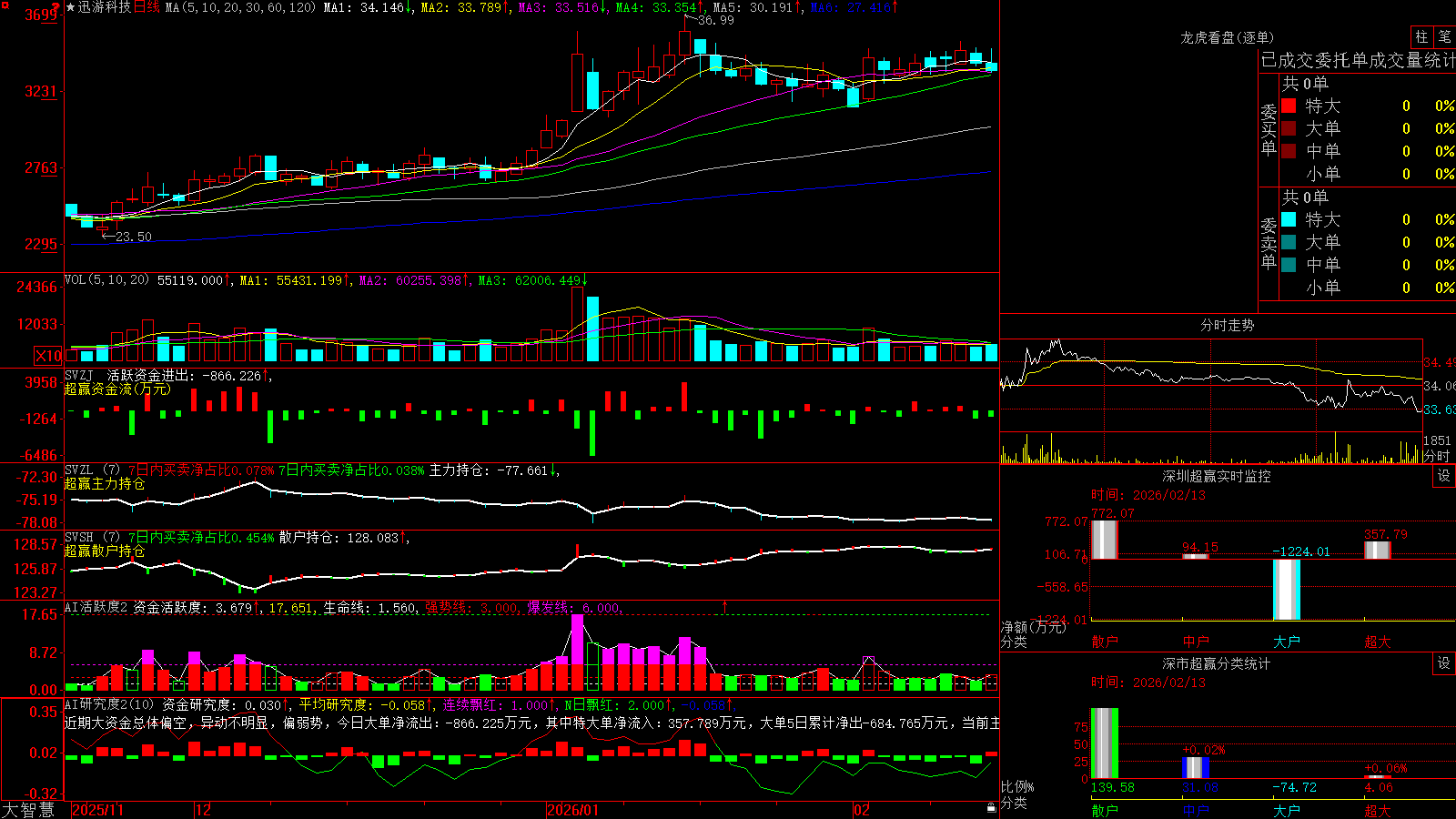1456x819 pixels.
Task: Click the dark red 大单 swatch under 委买单
Action: 1289,128
